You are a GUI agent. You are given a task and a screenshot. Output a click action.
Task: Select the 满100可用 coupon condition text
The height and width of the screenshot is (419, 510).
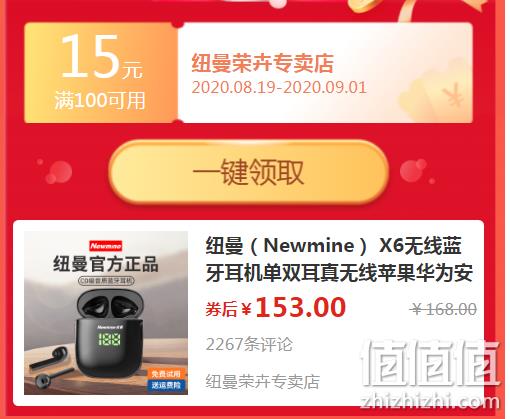click(x=100, y=100)
